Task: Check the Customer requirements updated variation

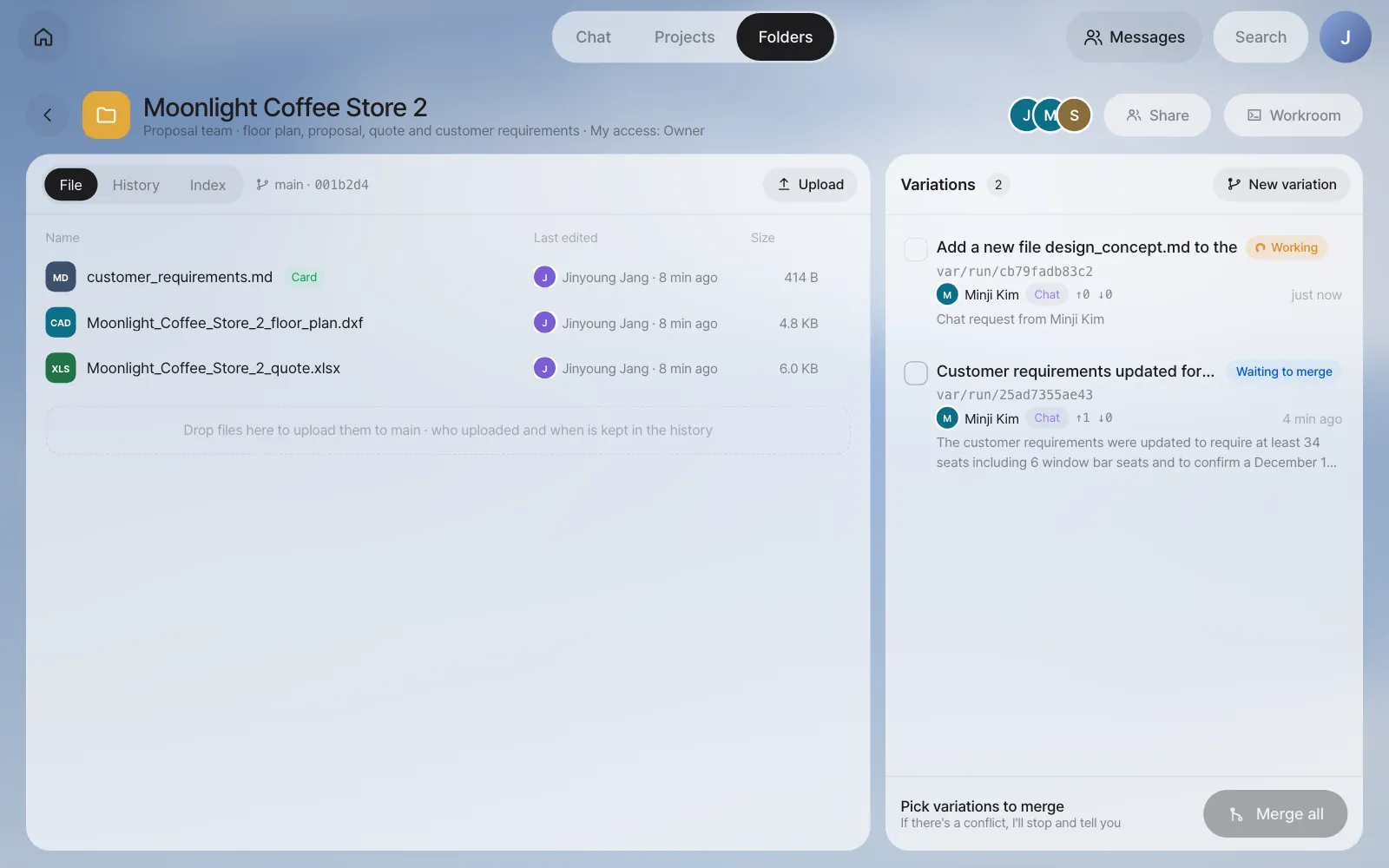Action: point(916,373)
